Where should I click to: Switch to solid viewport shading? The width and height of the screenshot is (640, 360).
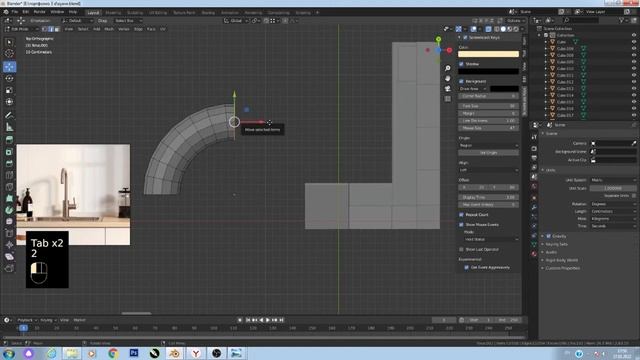(503, 29)
